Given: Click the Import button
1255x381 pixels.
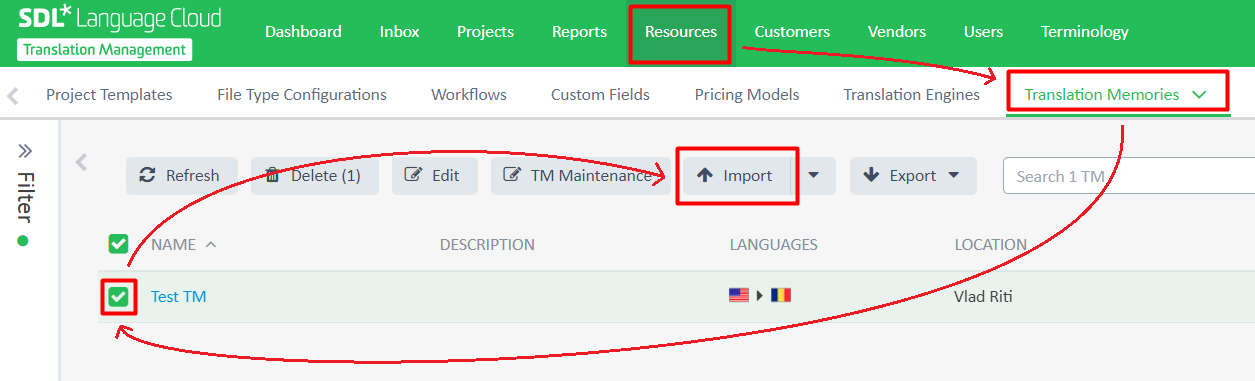Looking at the screenshot, I should click(737, 176).
